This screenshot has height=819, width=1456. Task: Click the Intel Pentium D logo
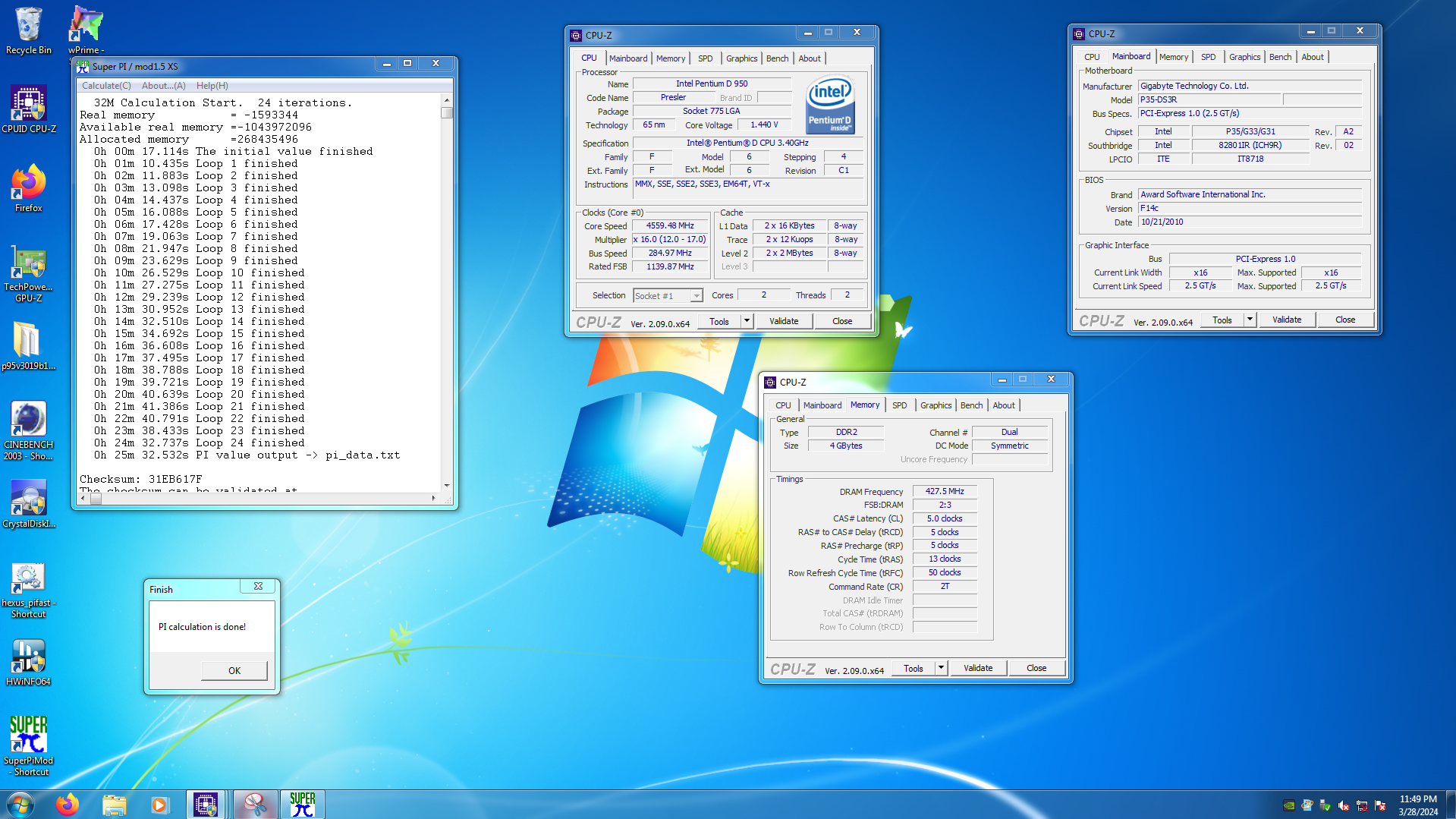830,105
